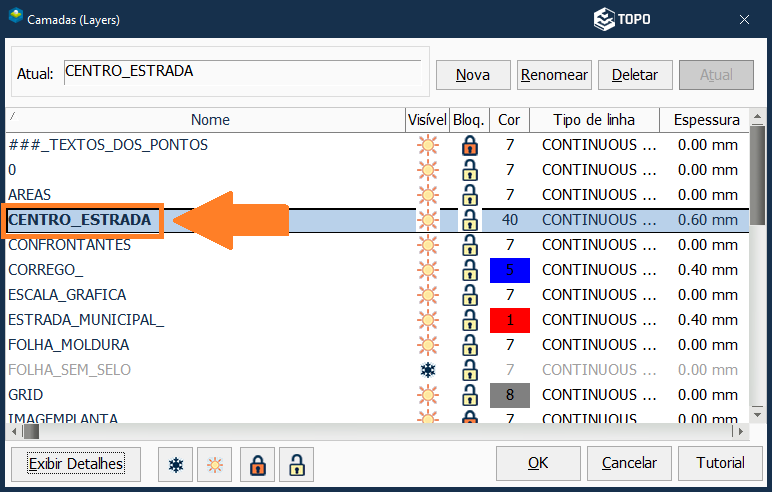Click the sun thaw button in bottom toolbar
The width and height of the screenshot is (772, 492).
pyautogui.click(x=215, y=464)
